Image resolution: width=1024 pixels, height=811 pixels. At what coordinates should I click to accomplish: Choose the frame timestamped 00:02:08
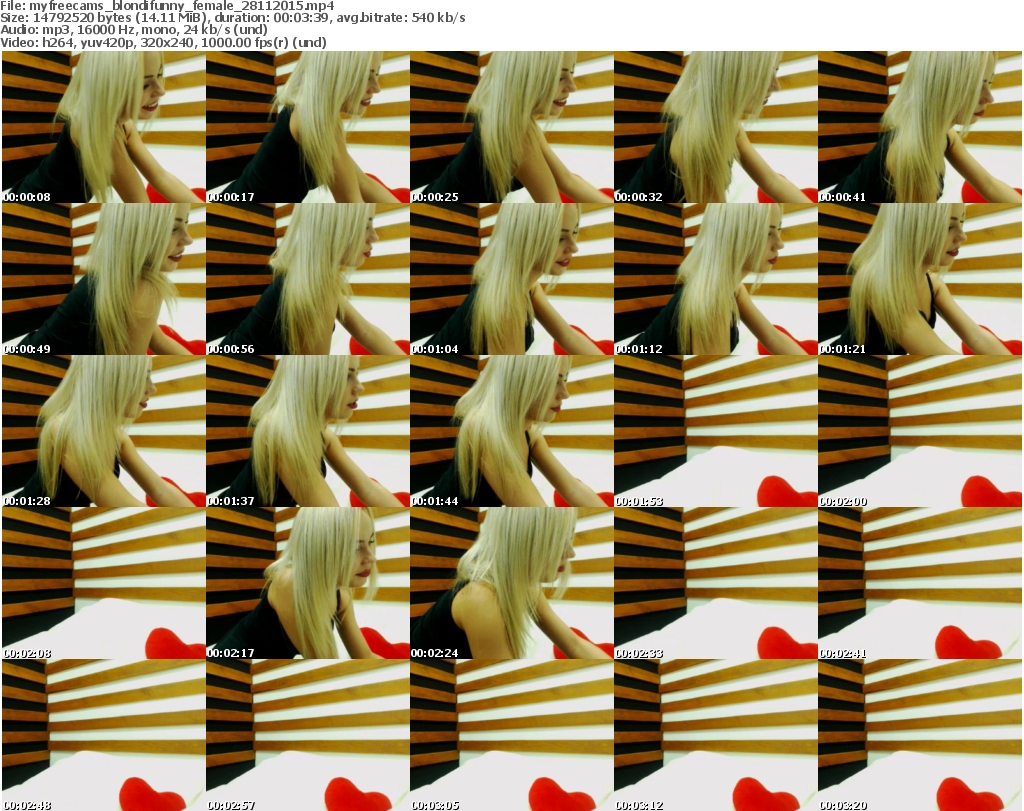104,584
